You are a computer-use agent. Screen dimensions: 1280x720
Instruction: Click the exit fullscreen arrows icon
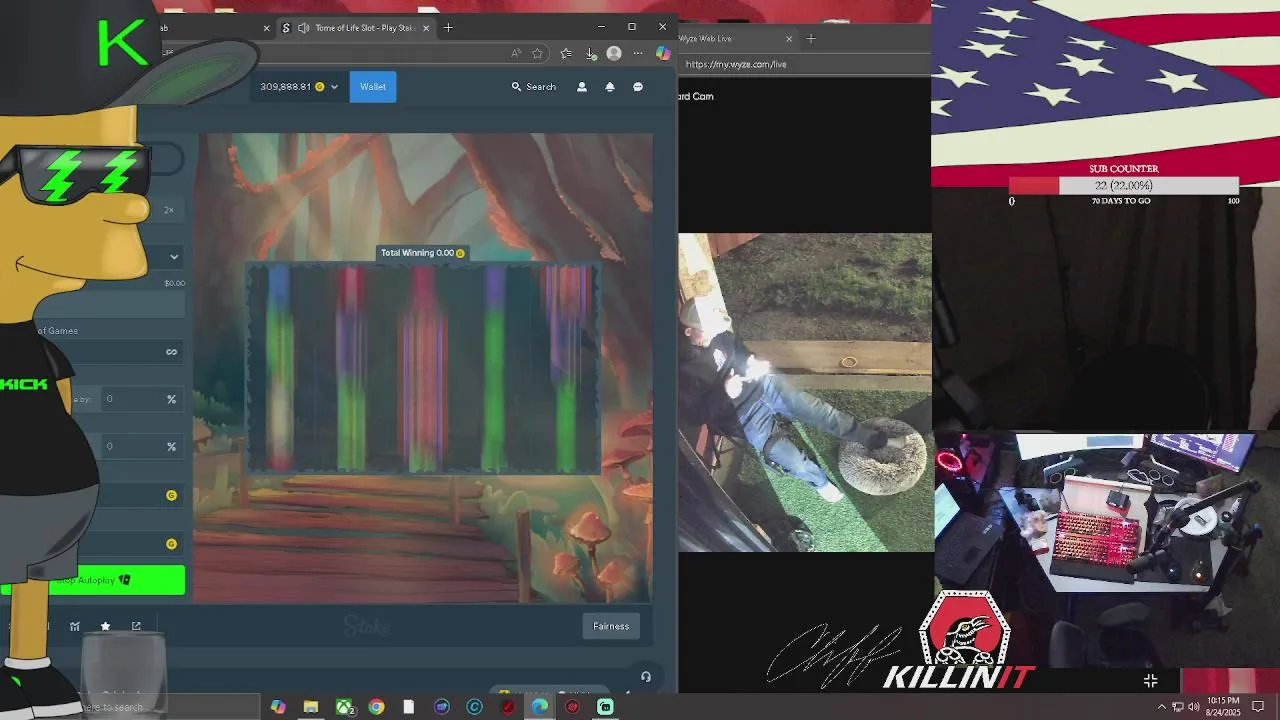[x=1150, y=681]
